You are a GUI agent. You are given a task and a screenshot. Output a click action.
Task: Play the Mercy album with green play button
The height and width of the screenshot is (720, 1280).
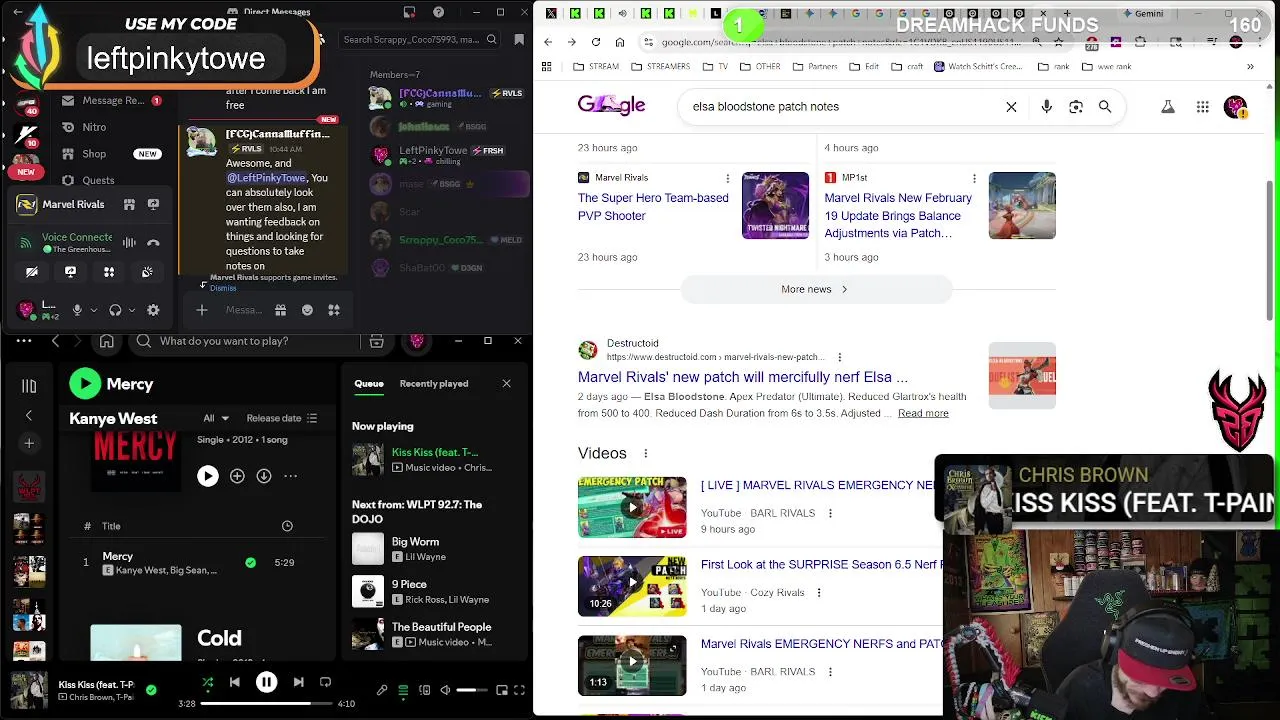pyautogui.click(x=85, y=383)
